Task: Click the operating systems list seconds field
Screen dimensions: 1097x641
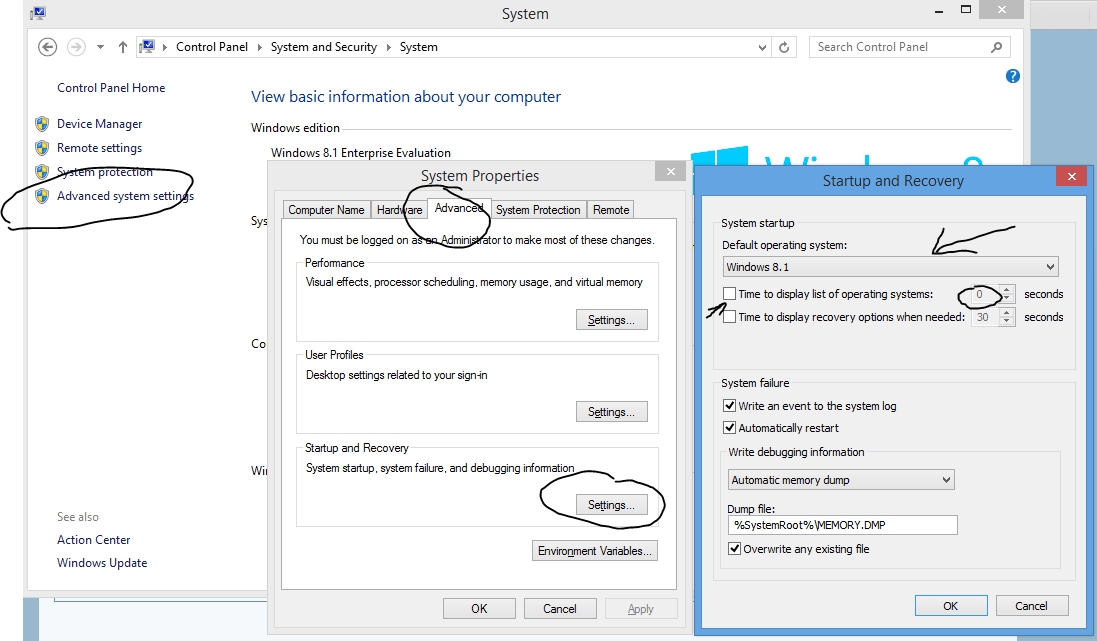Action: pyautogui.click(x=986, y=294)
